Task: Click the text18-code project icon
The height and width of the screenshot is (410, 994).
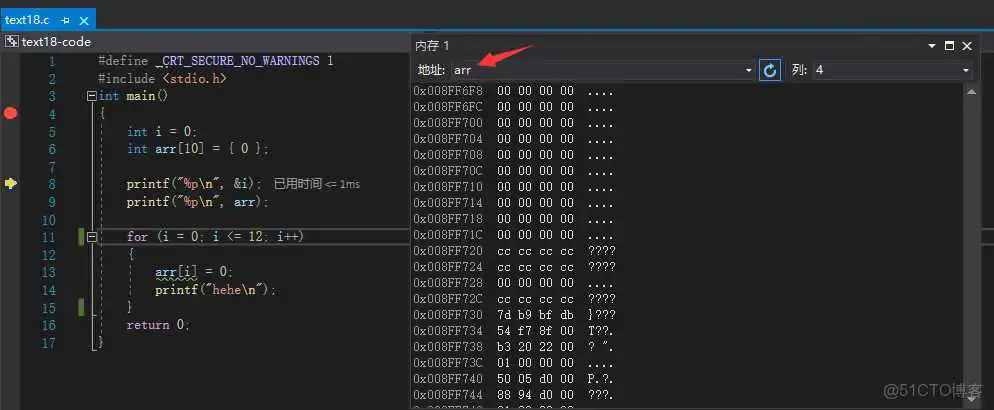Action: [11, 42]
